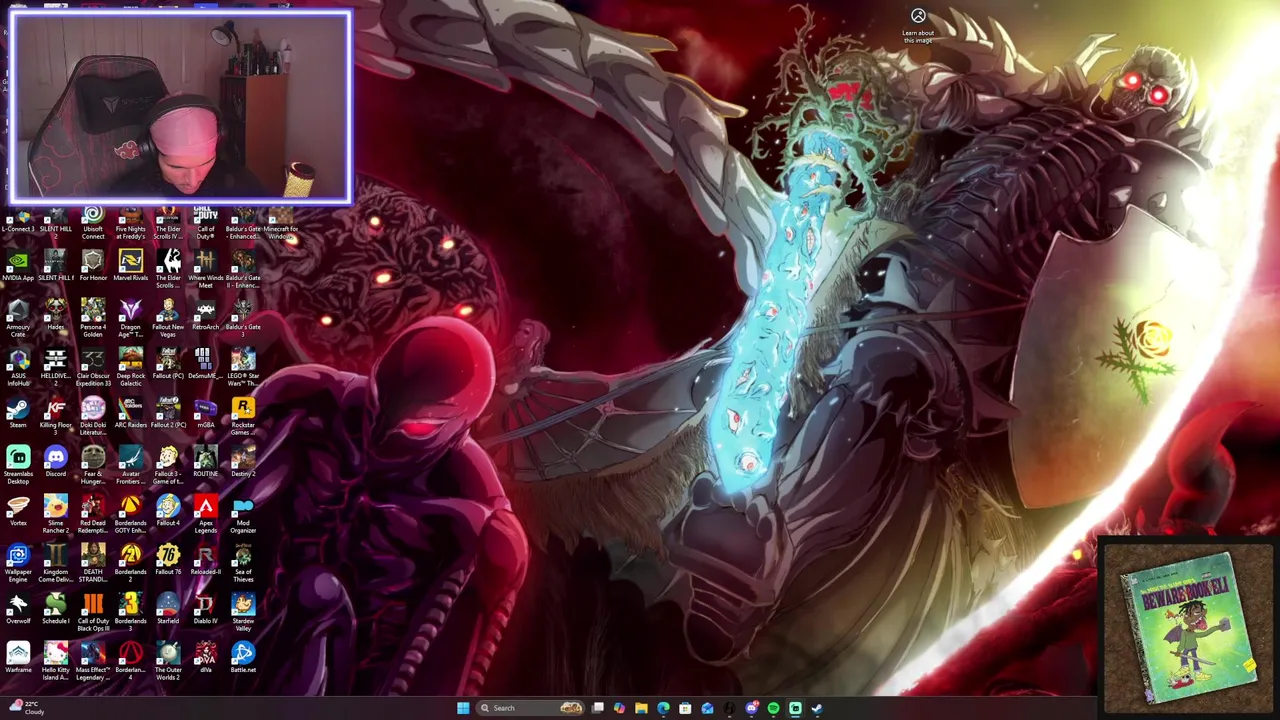The width and height of the screenshot is (1280, 720).
Task: Click the taskbar Search box
Action: pos(531,708)
